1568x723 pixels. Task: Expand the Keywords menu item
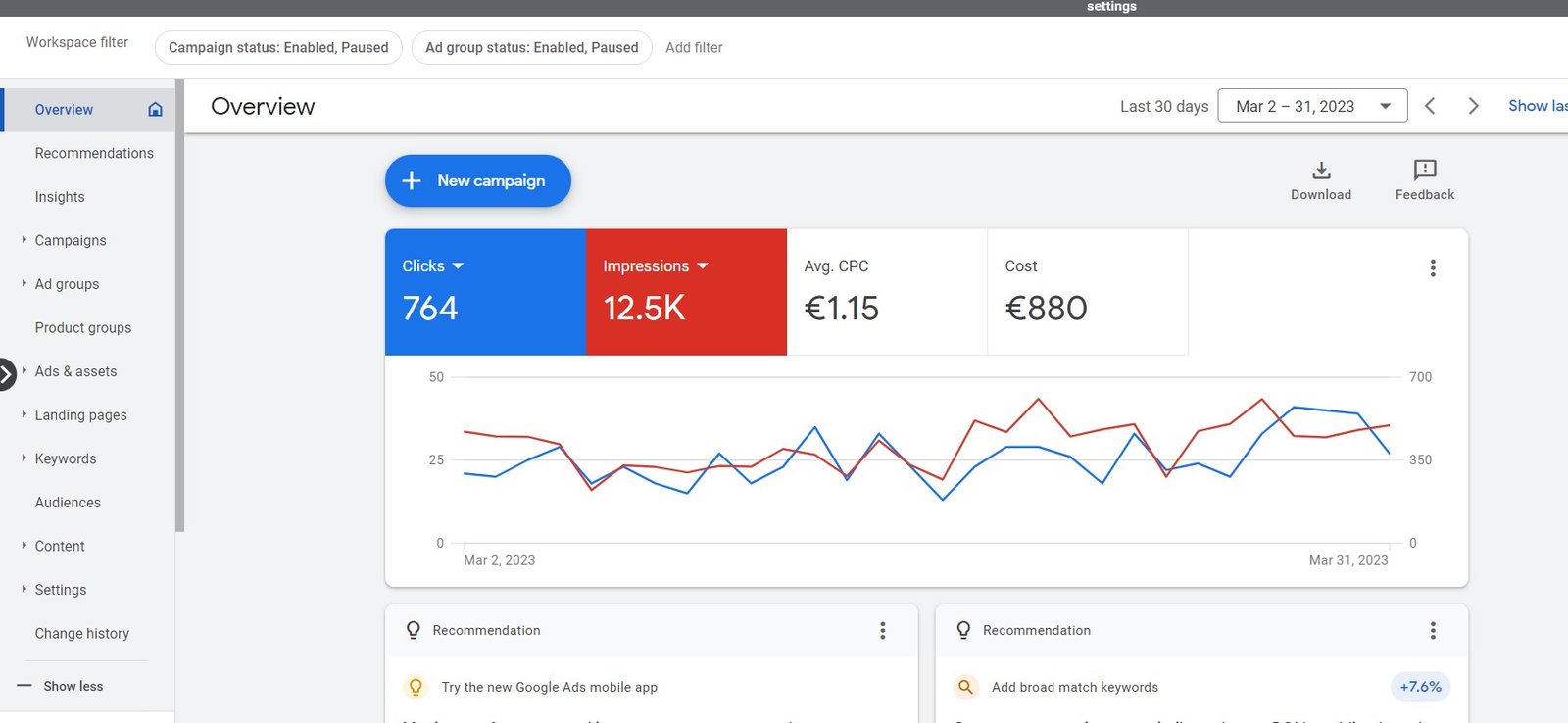point(24,458)
